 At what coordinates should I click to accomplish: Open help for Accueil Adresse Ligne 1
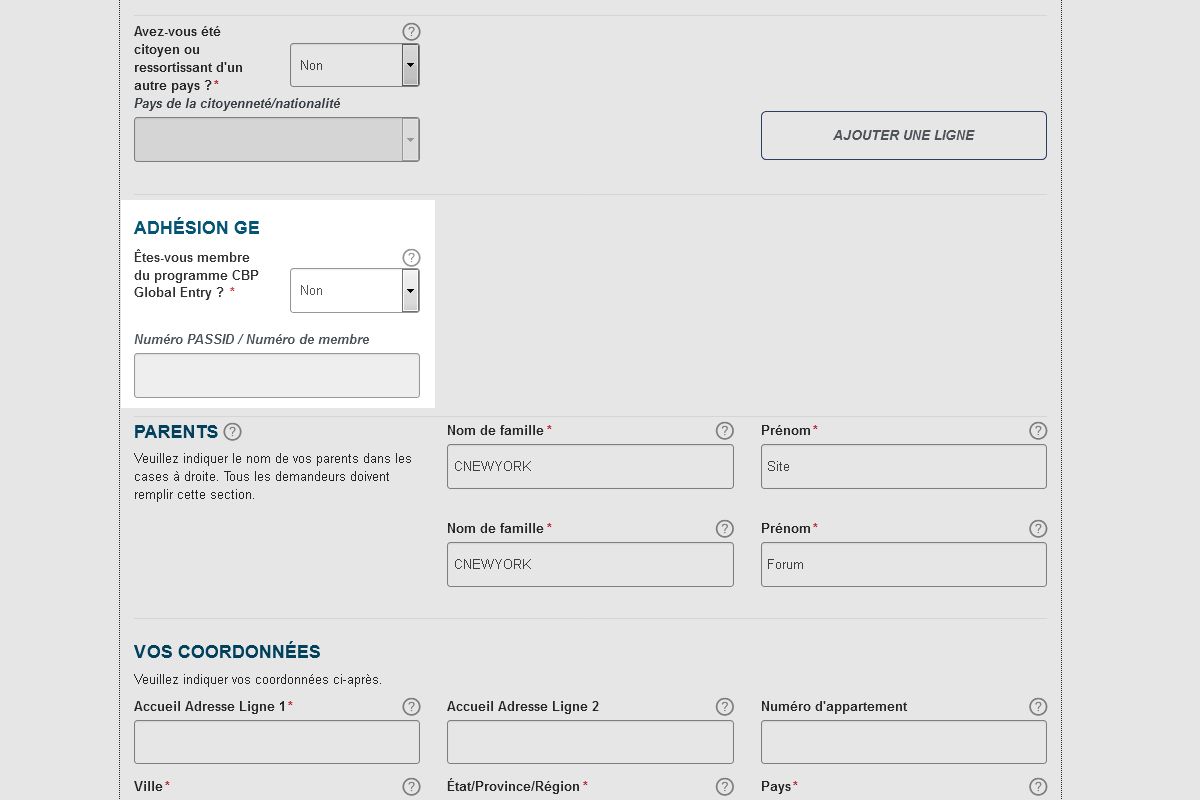(x=411, y=707)
